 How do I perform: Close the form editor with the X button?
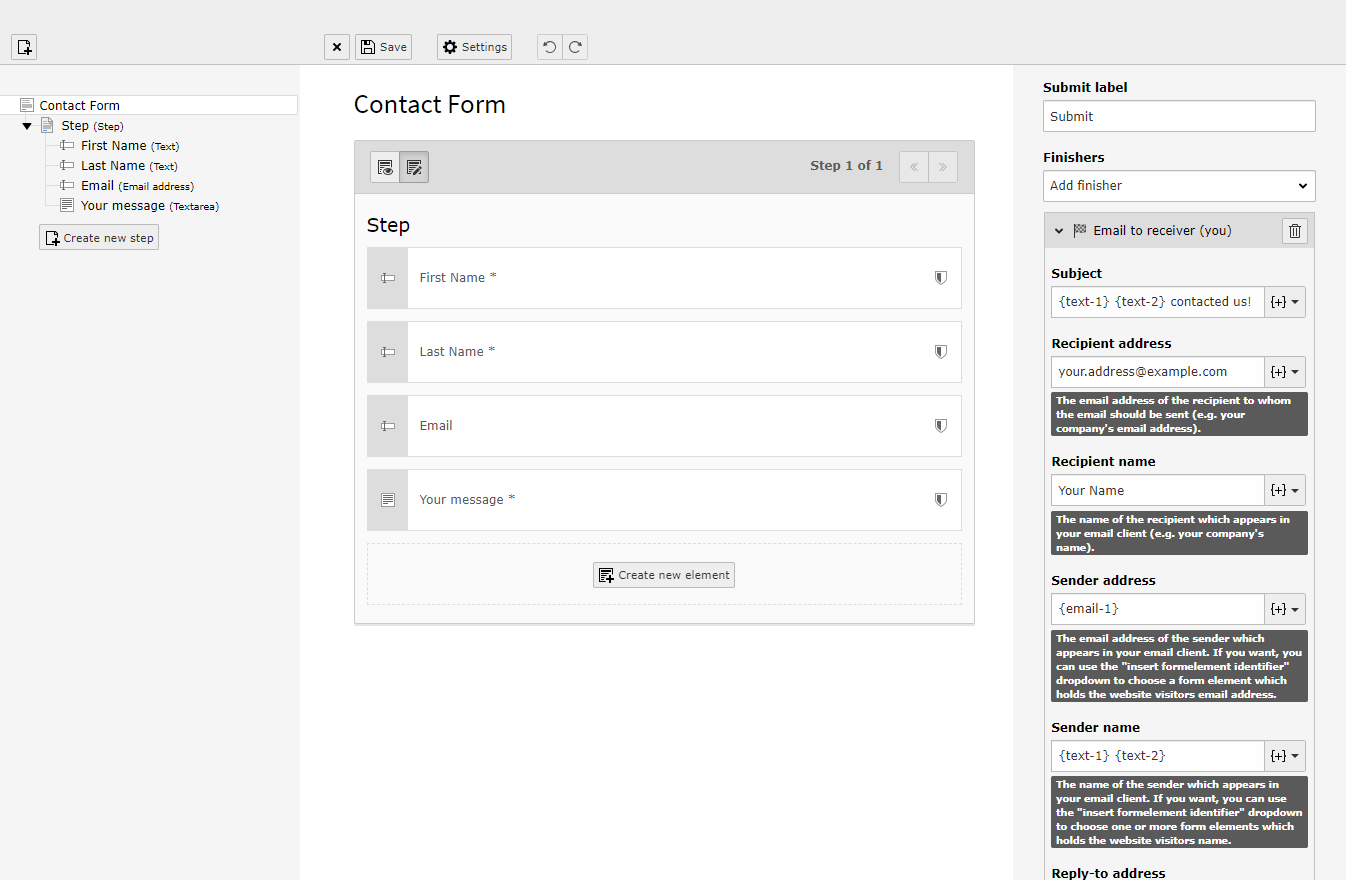click(337, 47)
